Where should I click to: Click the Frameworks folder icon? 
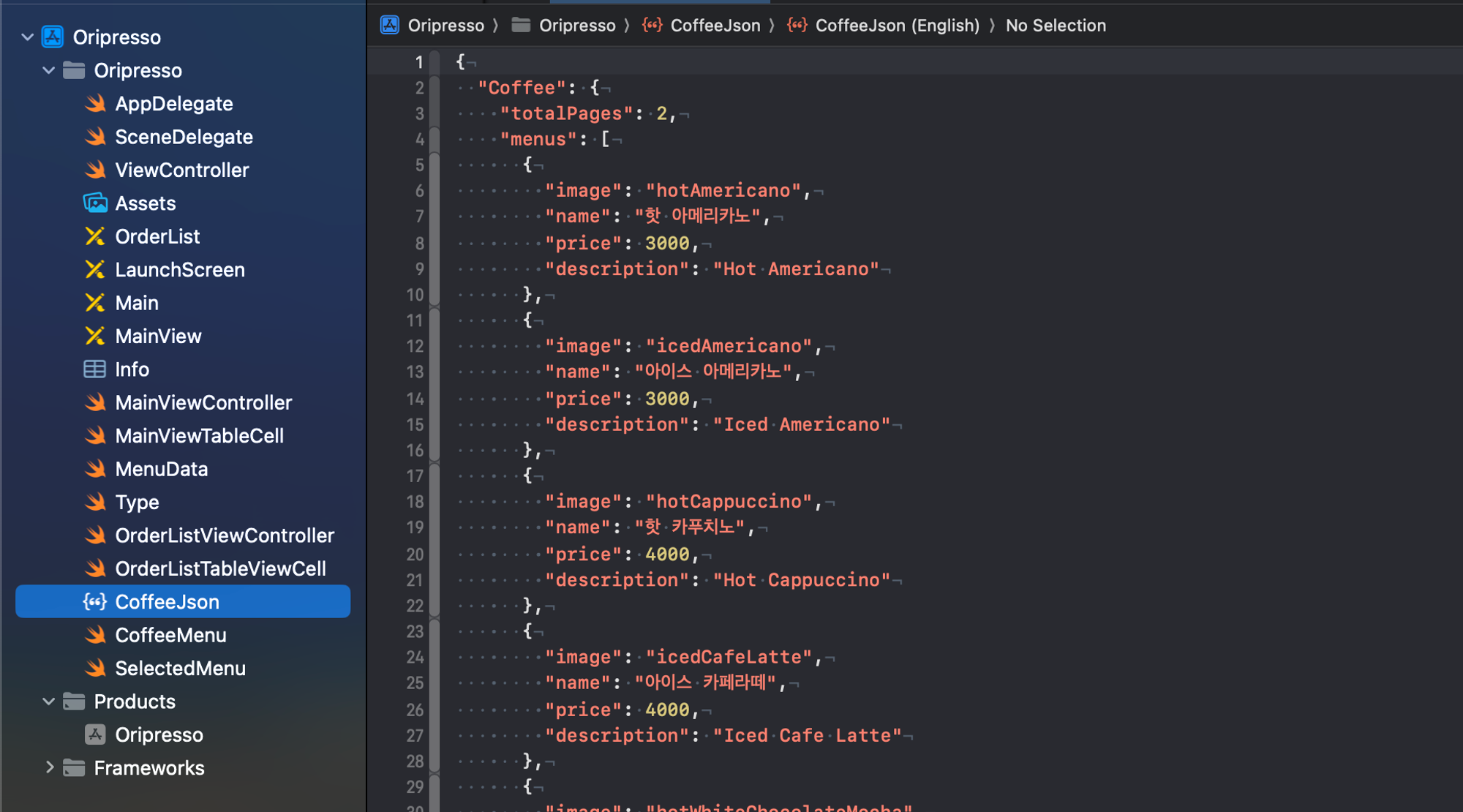tap(74, 768)
